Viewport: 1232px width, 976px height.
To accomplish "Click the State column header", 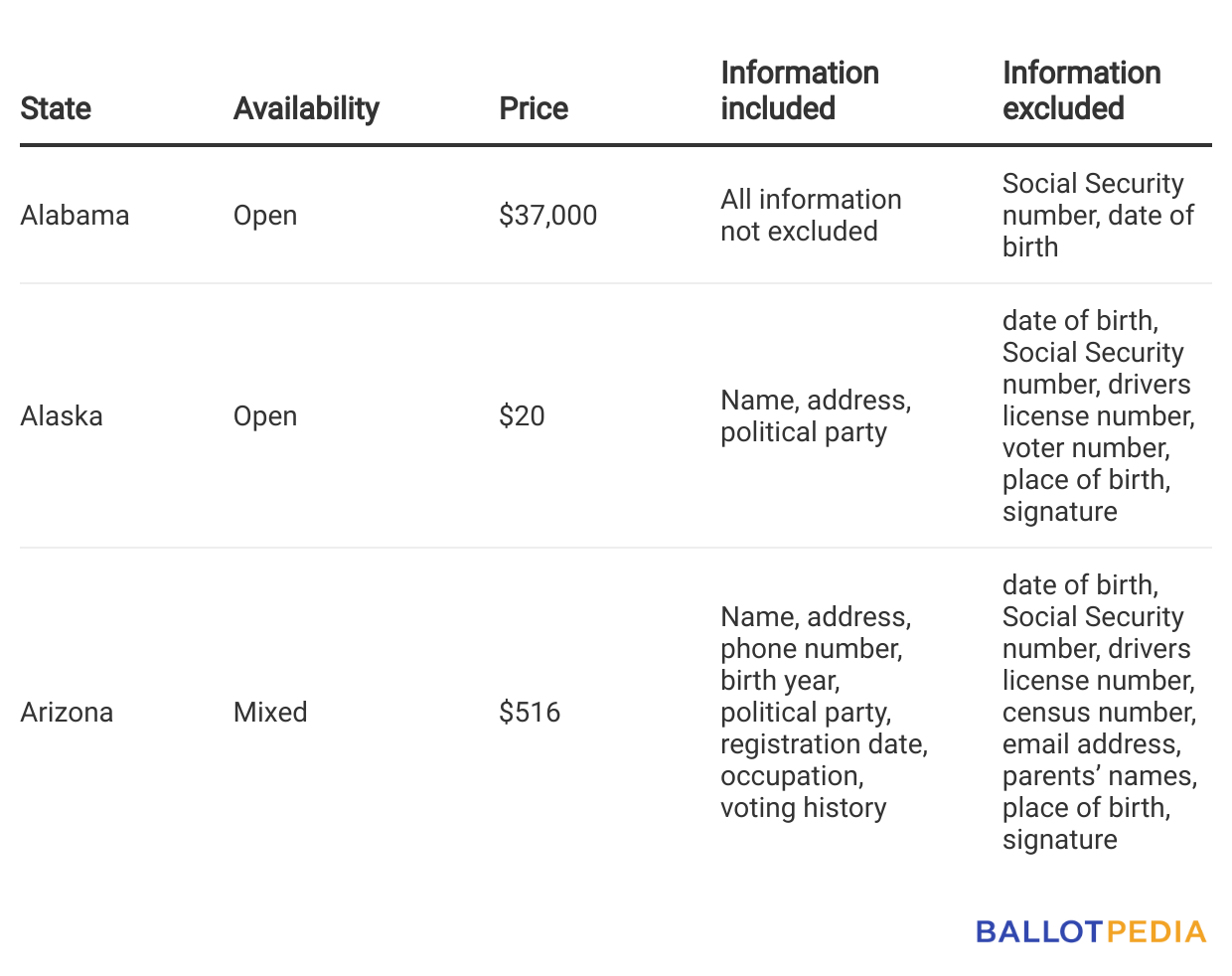I will point(56,108).
